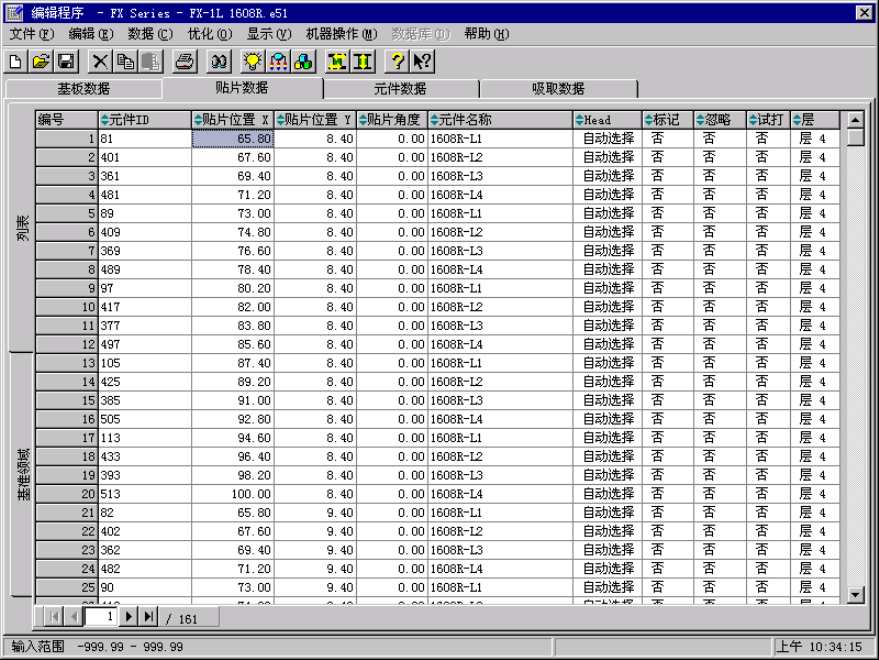Click the 忽略 cell in row 3

(x=719, y=176)
